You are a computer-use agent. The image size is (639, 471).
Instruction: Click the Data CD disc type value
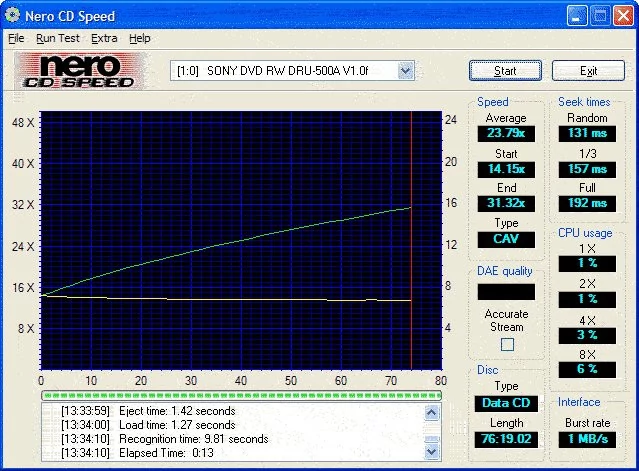(506, 403)
